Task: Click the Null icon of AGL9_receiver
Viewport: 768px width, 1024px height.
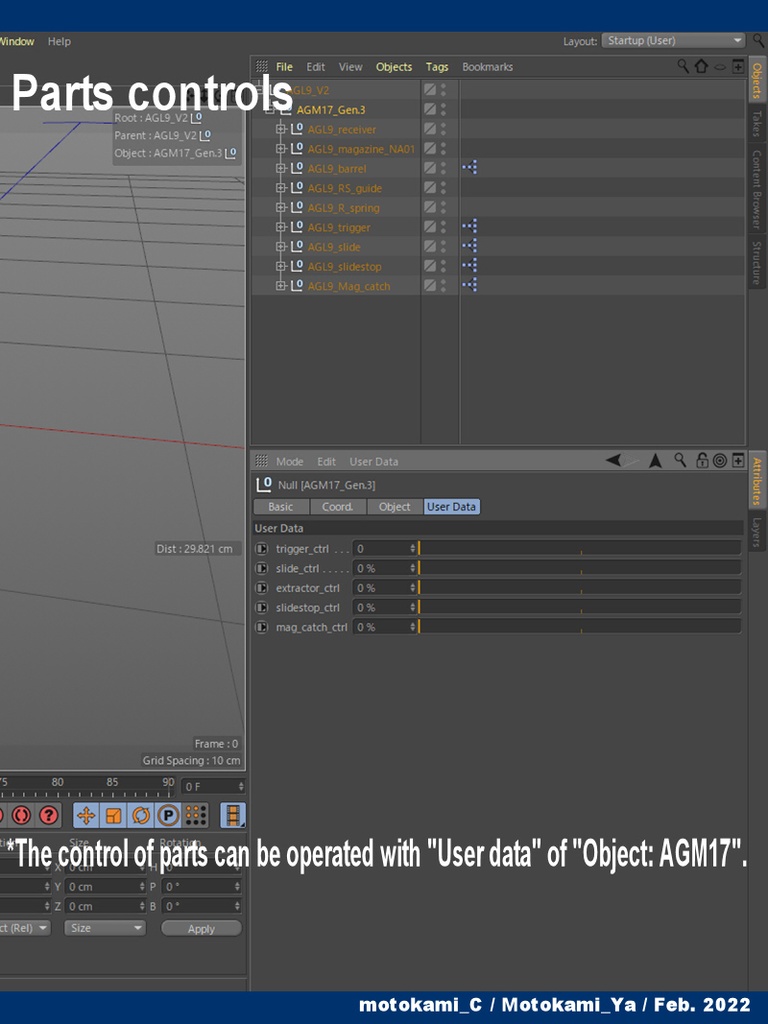Action: coord(297,129)
